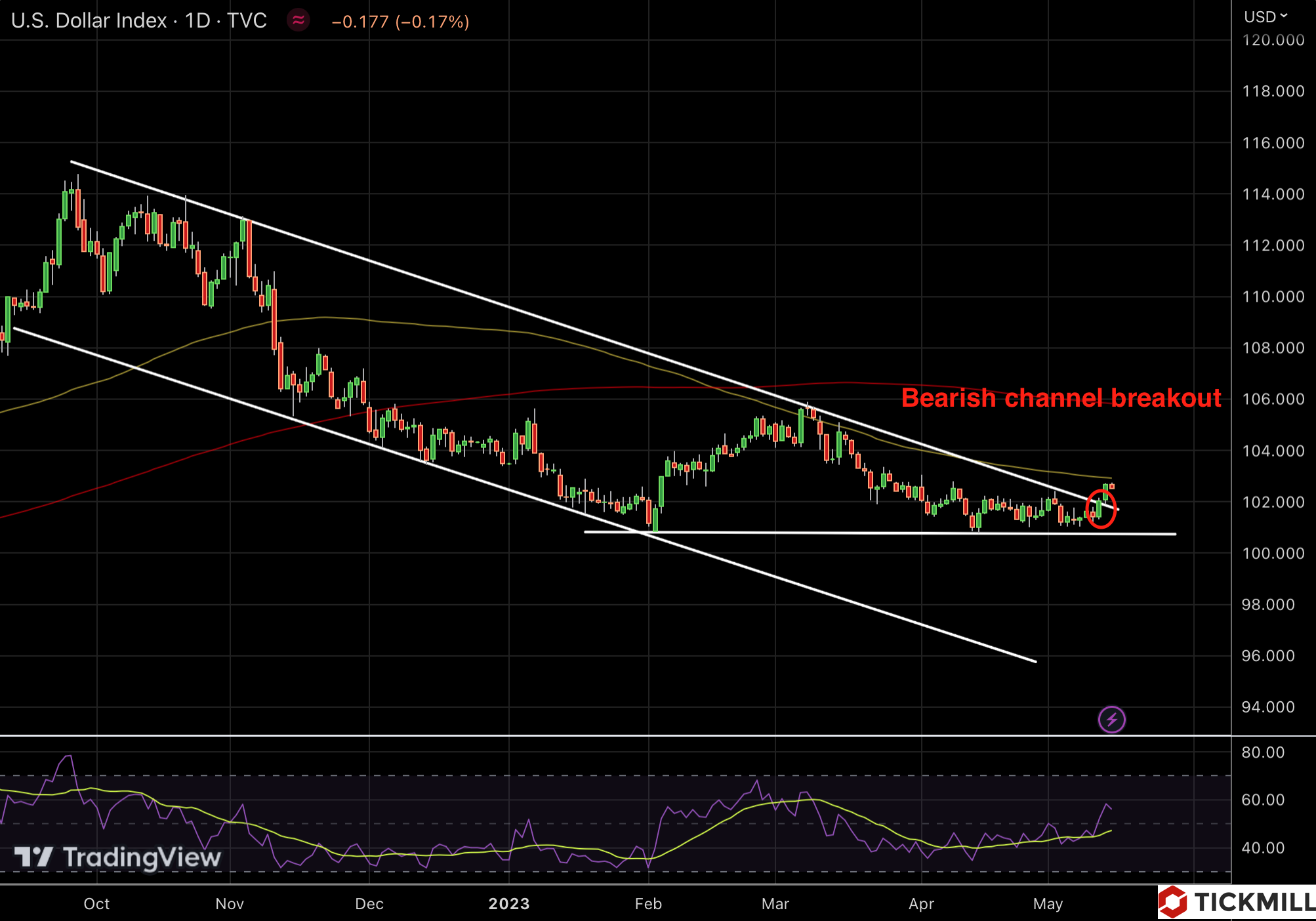Click the U.S. Dollar Index title
This screenshot has width=1316, height=921.
89,20
